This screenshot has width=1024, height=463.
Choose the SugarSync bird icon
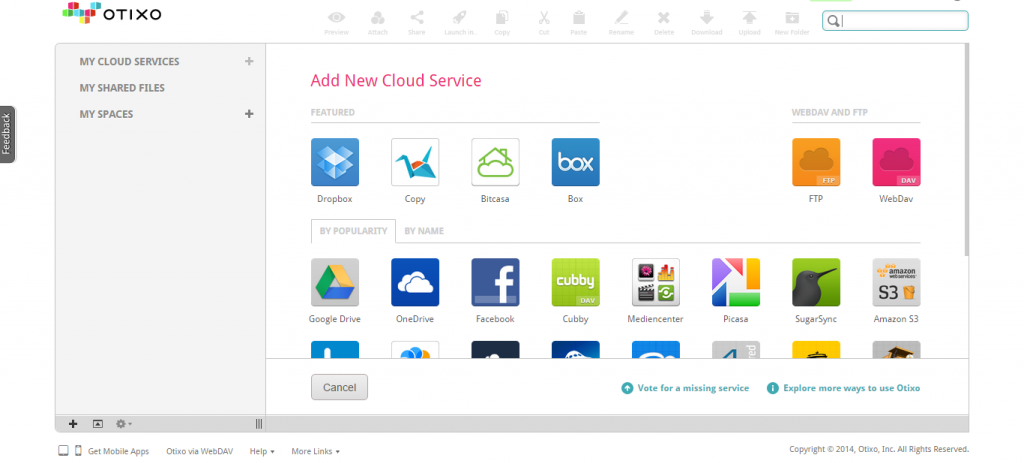(816, 282)
